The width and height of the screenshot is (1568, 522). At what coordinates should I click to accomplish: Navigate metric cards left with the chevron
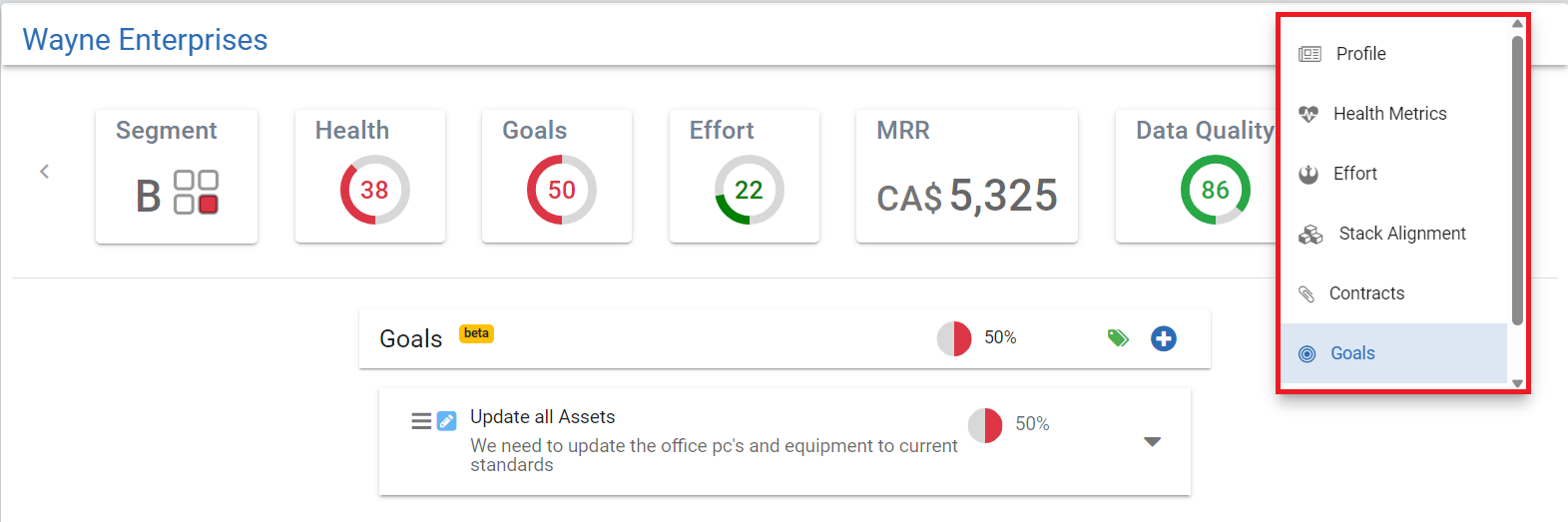44,172
